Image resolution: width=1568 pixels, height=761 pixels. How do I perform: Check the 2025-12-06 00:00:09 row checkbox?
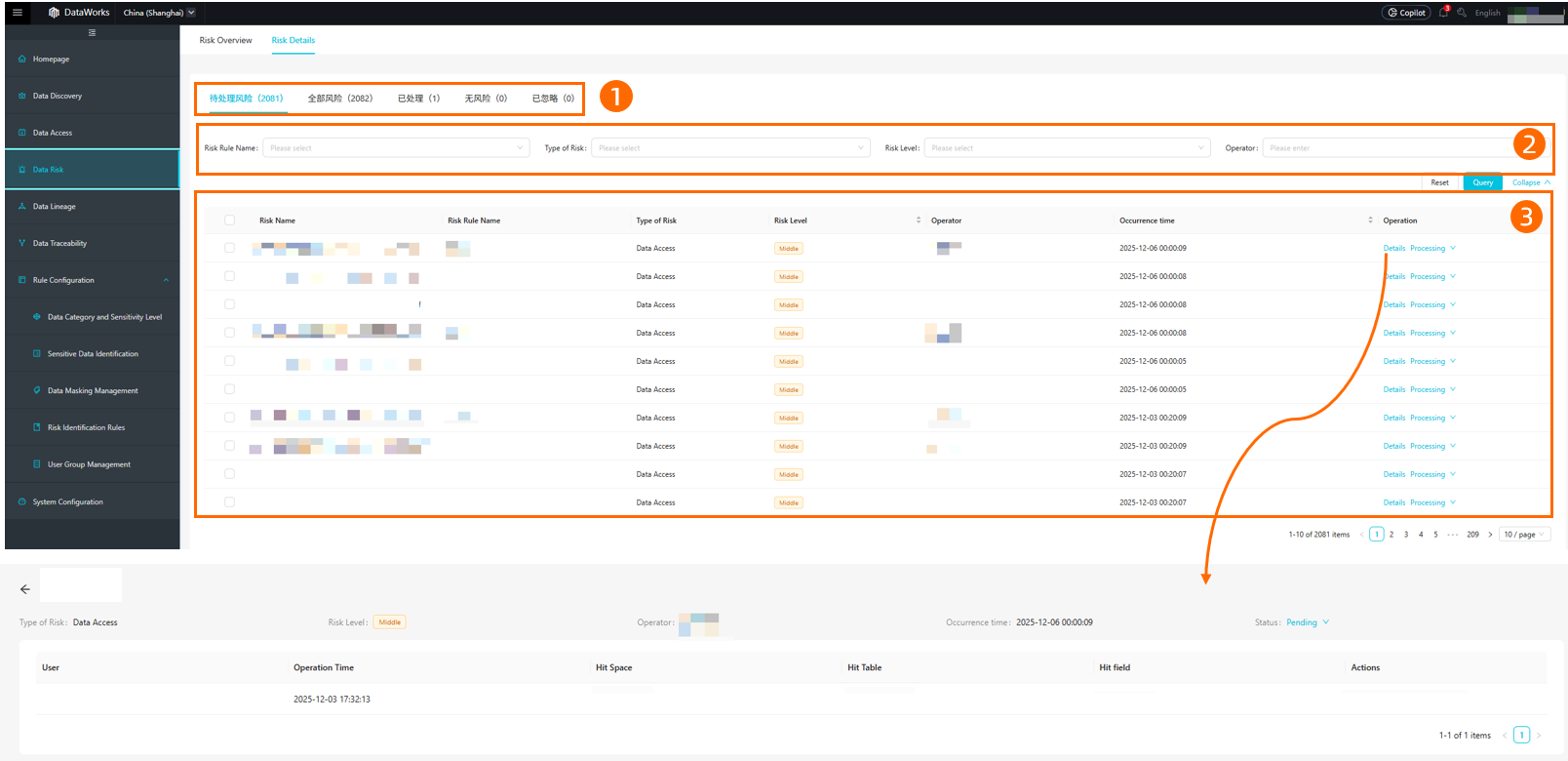(229, 248)
